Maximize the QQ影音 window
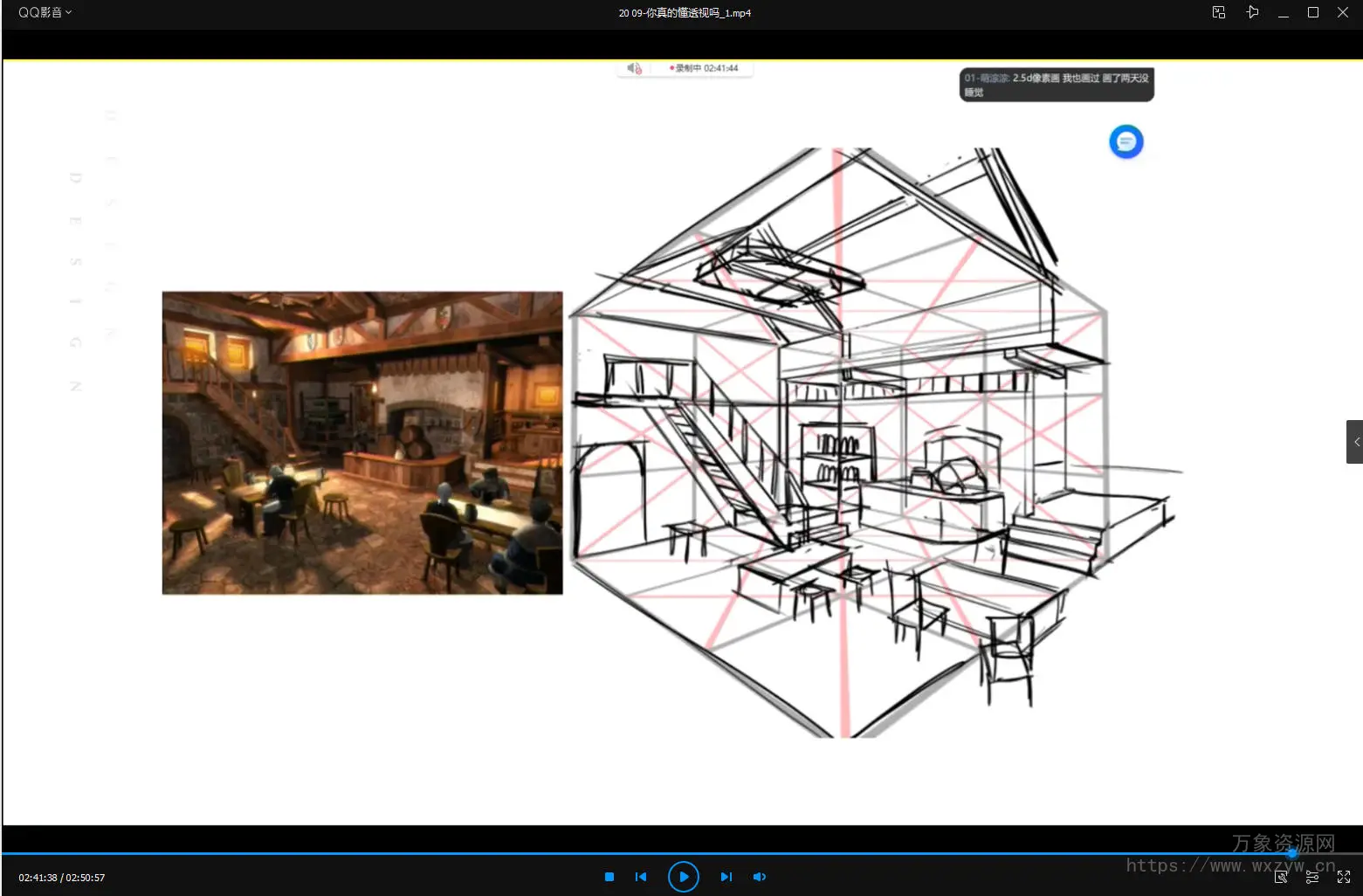1363x896 pixels. [x=1312, y=12]
